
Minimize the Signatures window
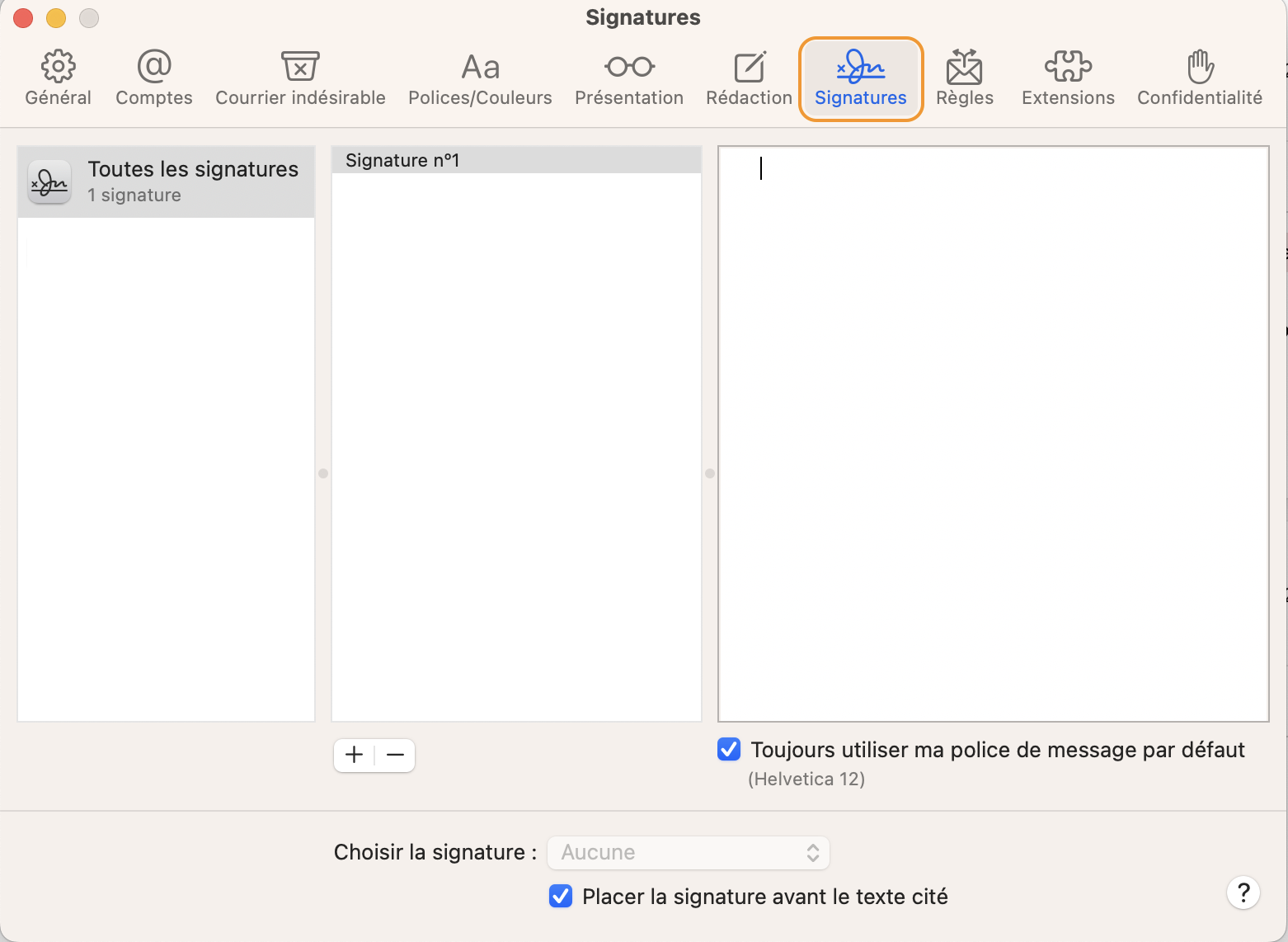pos(56,17)
